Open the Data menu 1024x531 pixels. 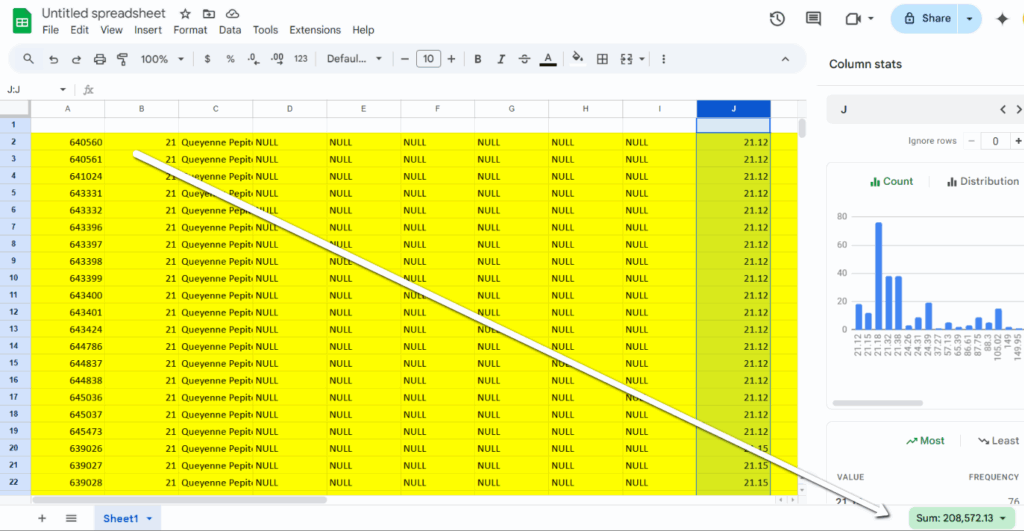tap(230, 30)
